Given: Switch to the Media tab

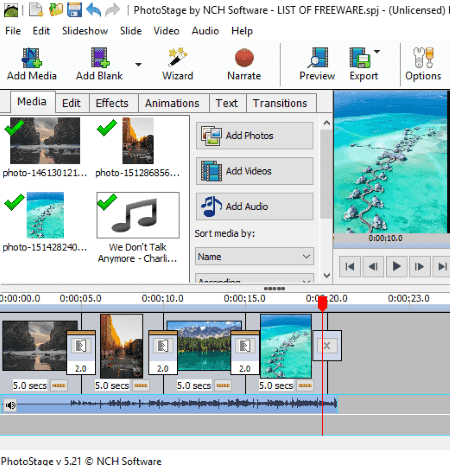Looking at the screenshot, I should point(32,102).
